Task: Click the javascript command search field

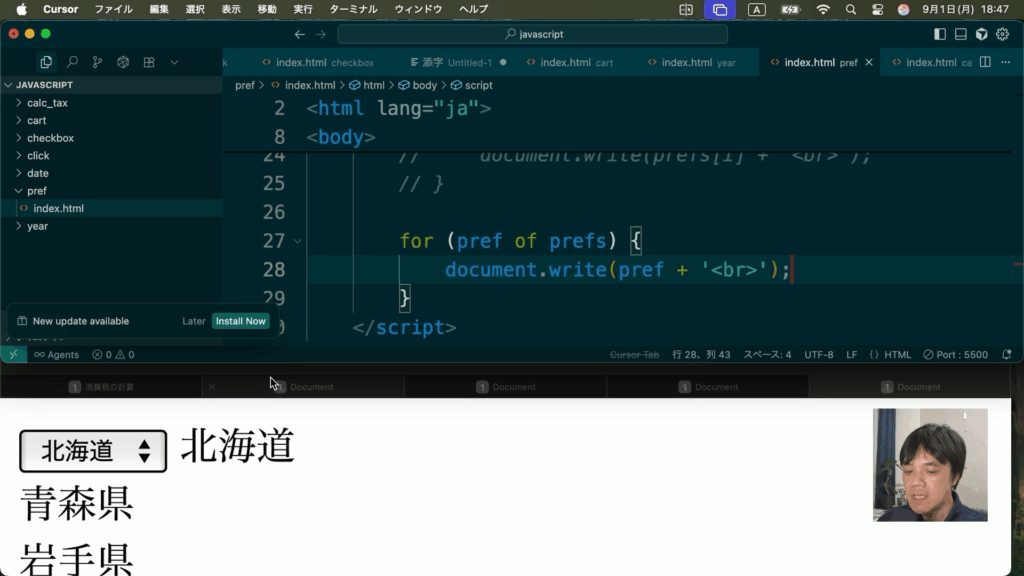Action: pos(533,34)
